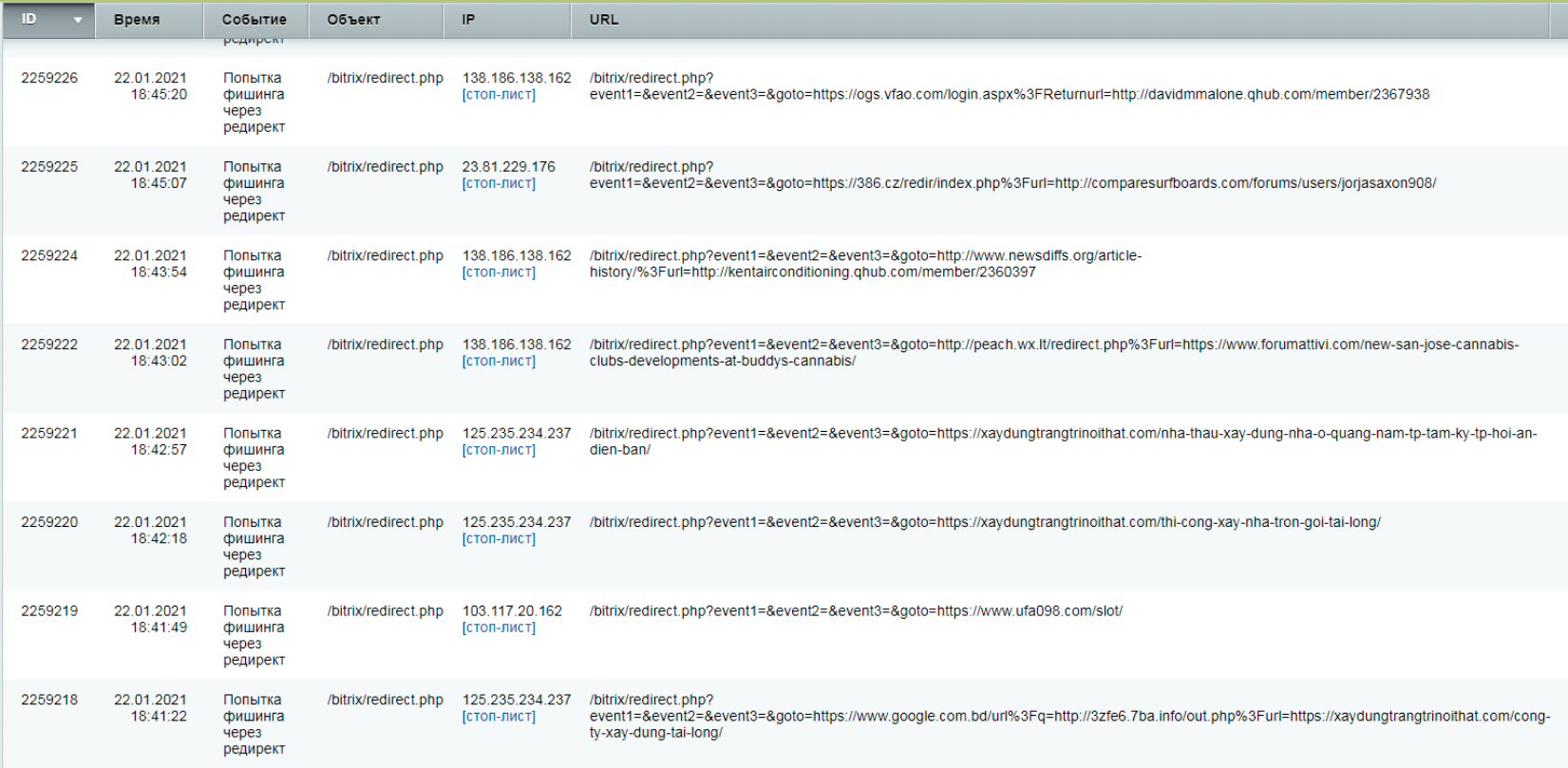Click /bitrix/redirect.php object in row 2259226
Image resolution: width=1568 pixels, height=768 pixels.
386,78
